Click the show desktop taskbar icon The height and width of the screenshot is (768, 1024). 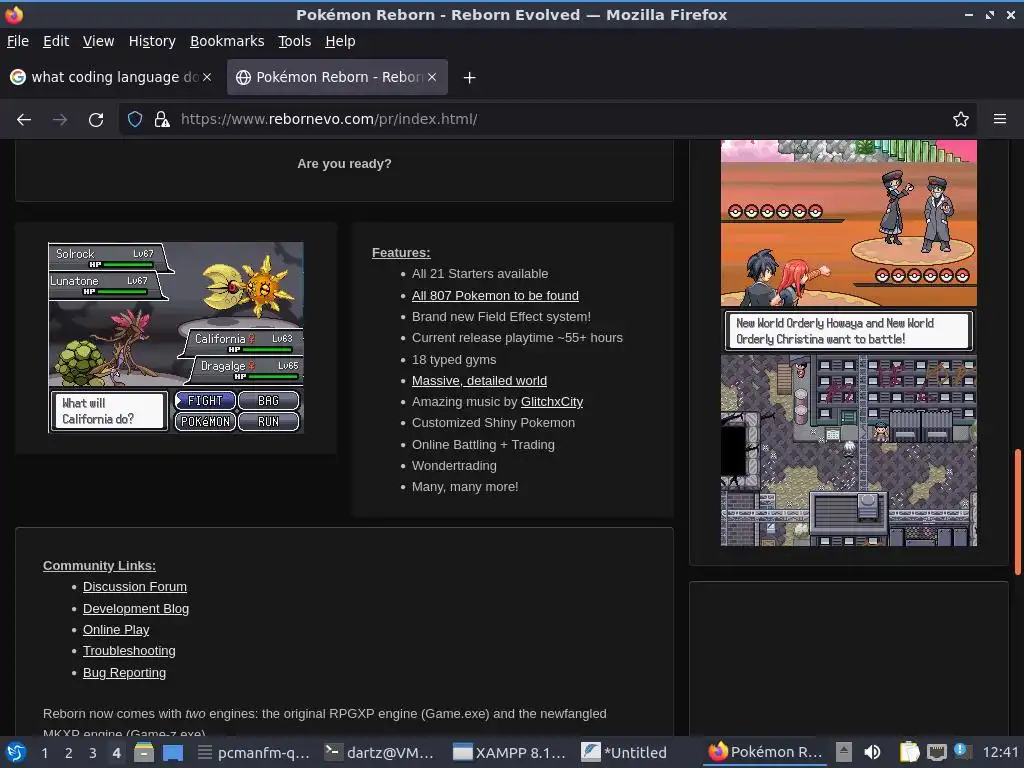click(x=173, y=753)
